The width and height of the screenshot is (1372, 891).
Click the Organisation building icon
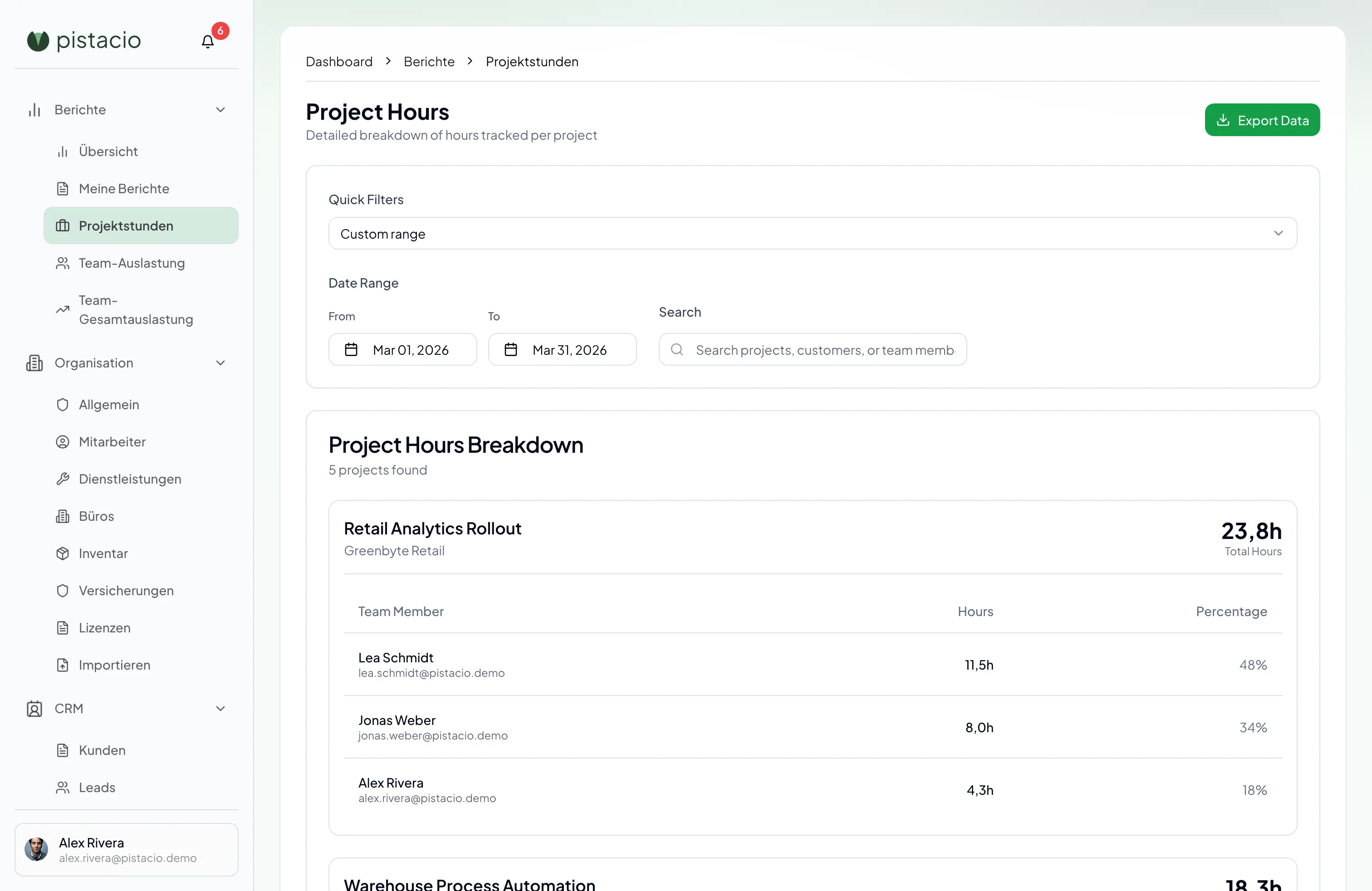pos(34,363)
